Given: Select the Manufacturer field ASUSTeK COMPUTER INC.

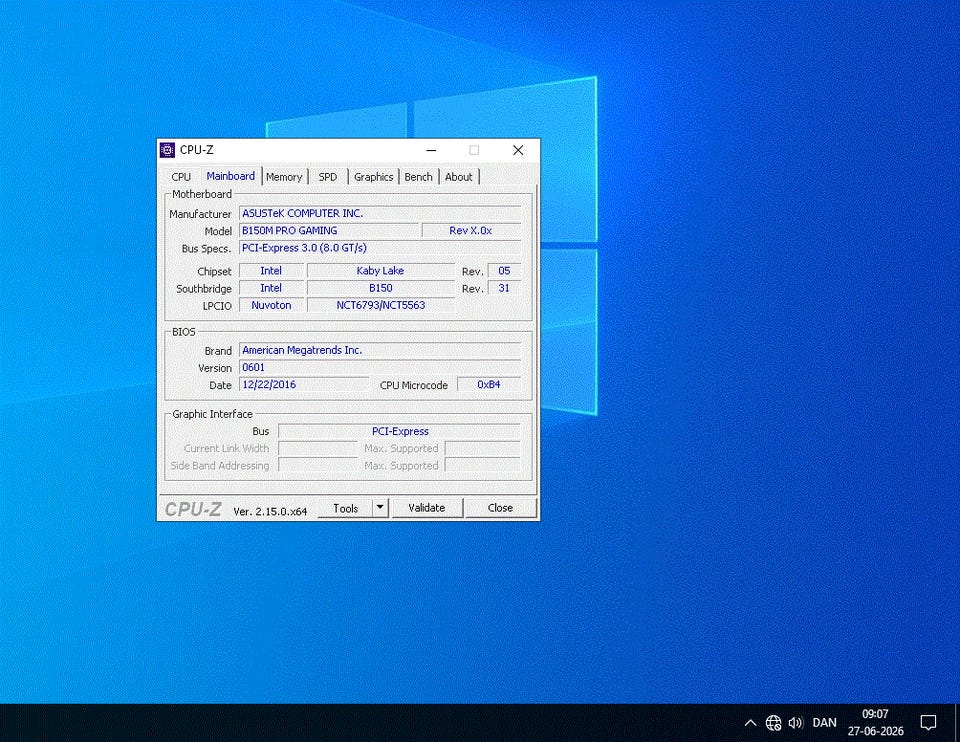Looking at the screenshot, I should point(380,213).
